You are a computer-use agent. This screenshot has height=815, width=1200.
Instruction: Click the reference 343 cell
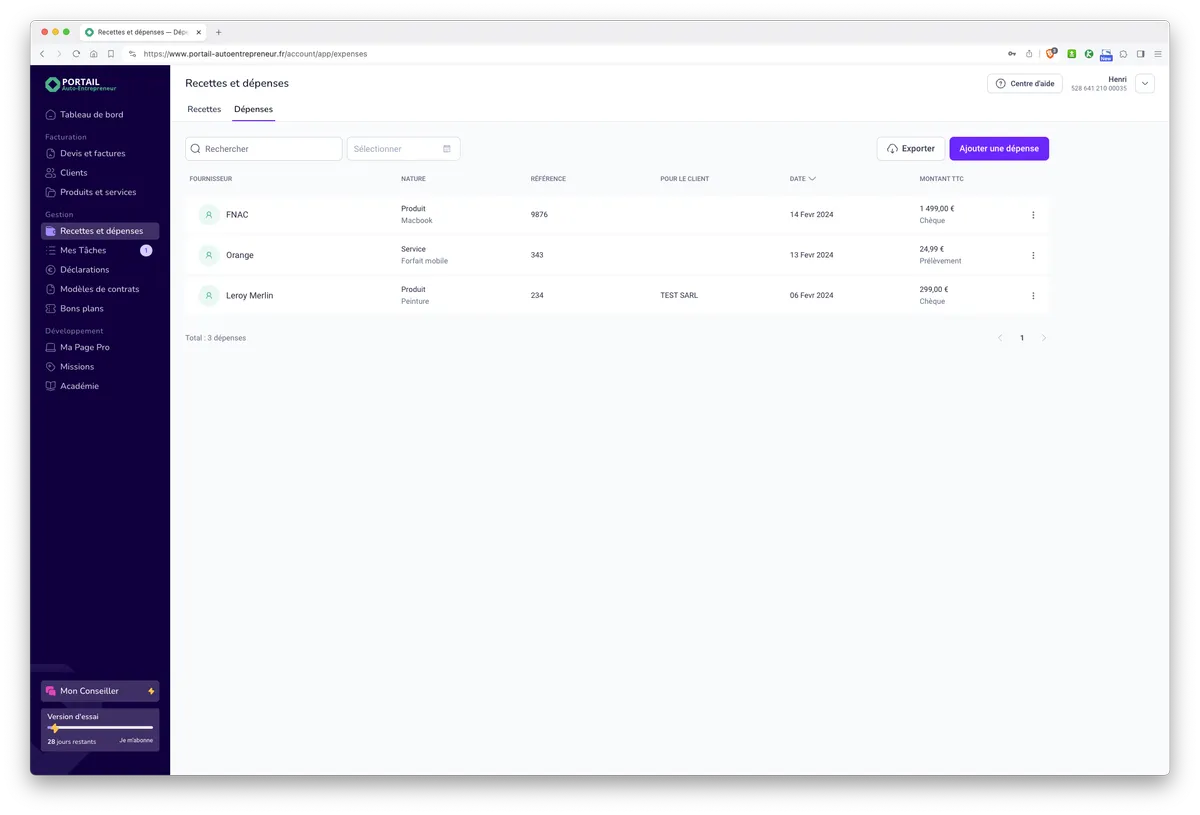pyautogui.click(x=537, y=255)
